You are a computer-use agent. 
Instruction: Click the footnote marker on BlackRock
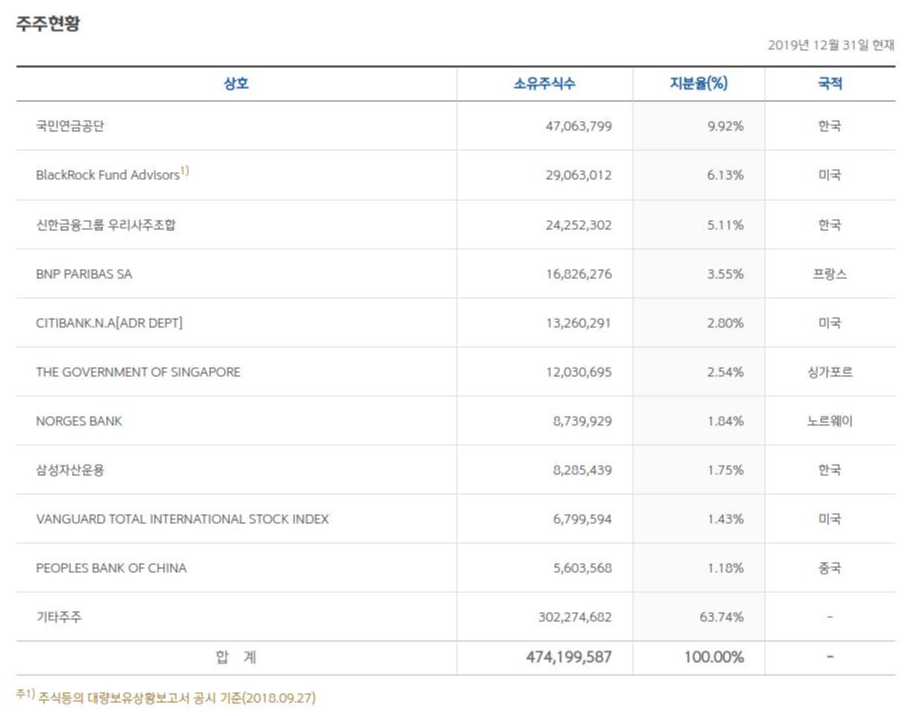[184, 170]
